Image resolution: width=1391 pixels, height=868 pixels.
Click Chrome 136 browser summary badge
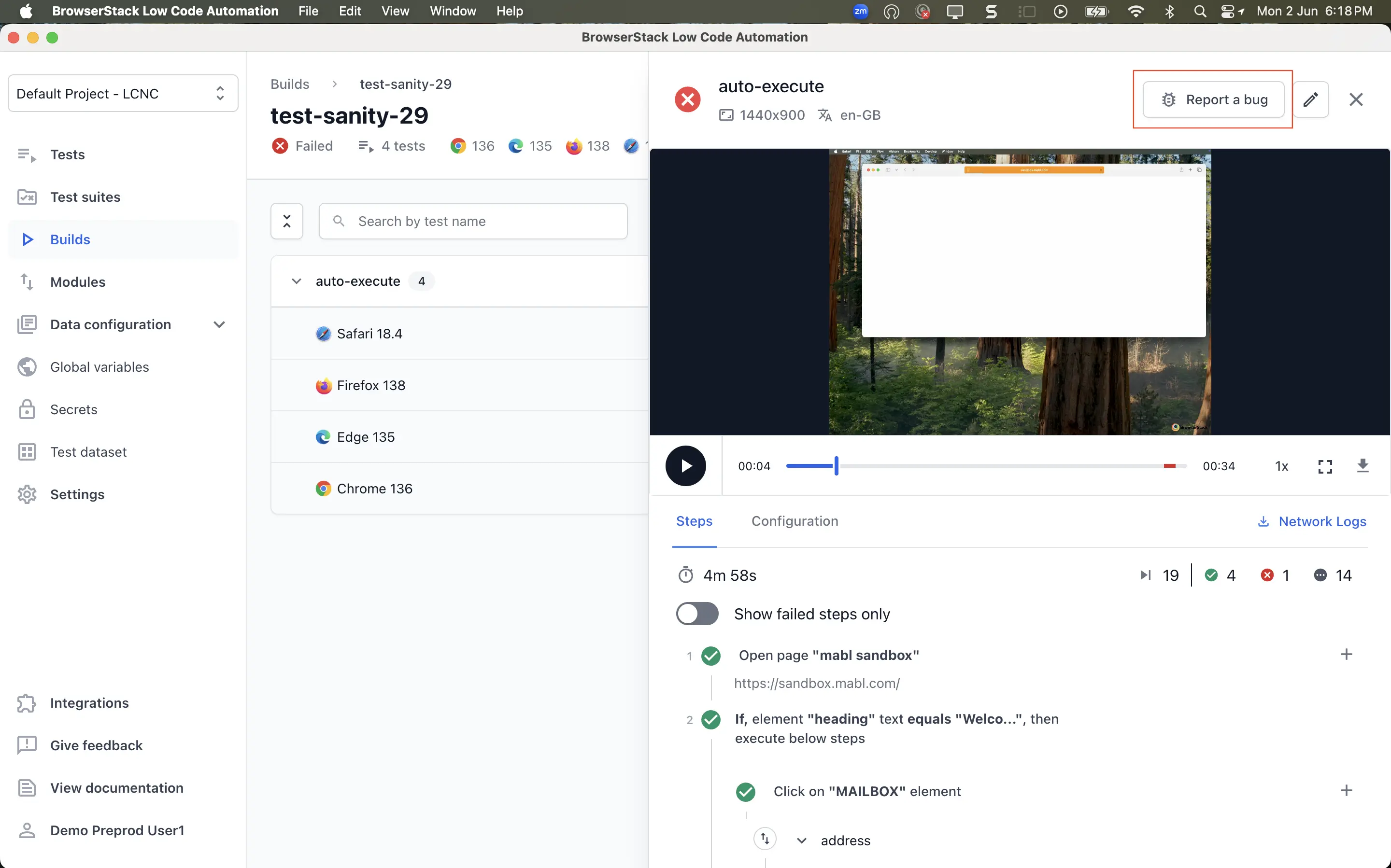(472, 146)
